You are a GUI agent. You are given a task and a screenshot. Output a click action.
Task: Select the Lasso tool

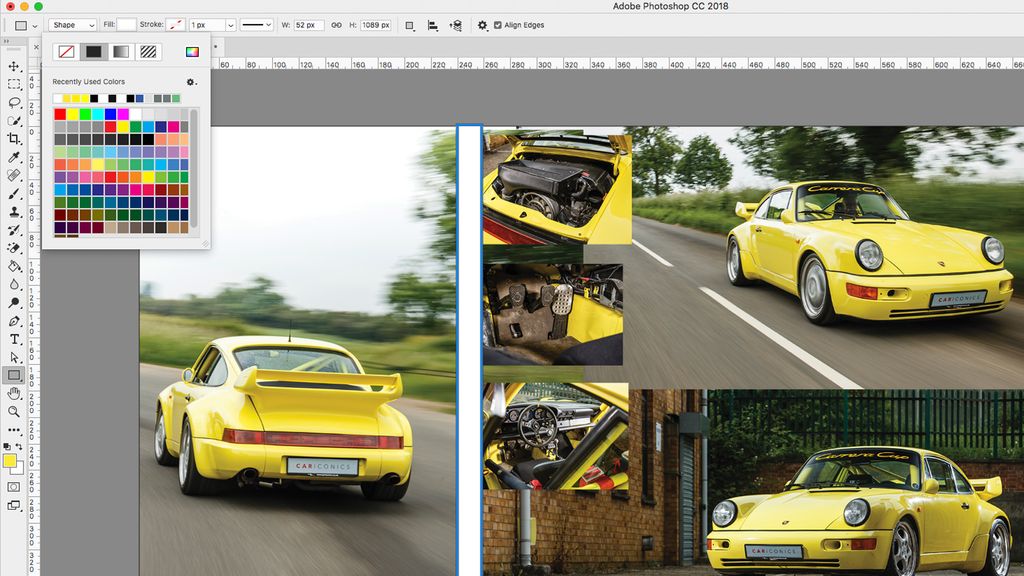point(13,104)
